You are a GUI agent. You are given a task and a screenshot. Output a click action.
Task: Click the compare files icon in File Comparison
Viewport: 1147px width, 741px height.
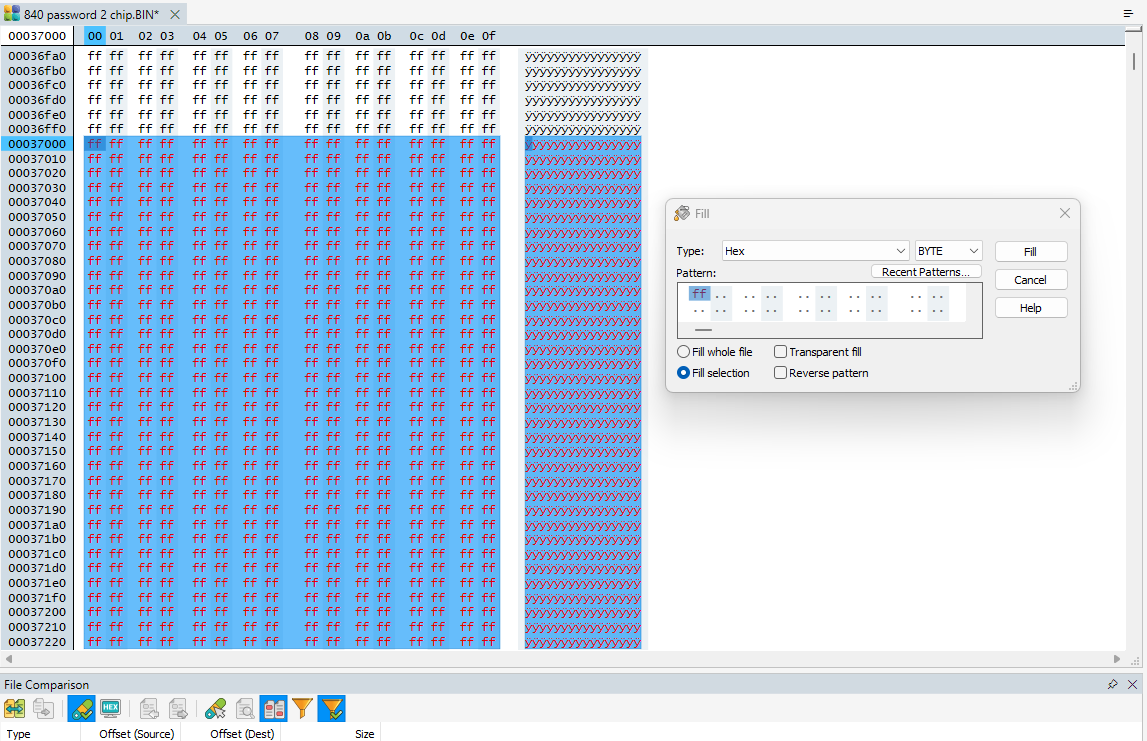click(15, 708)
